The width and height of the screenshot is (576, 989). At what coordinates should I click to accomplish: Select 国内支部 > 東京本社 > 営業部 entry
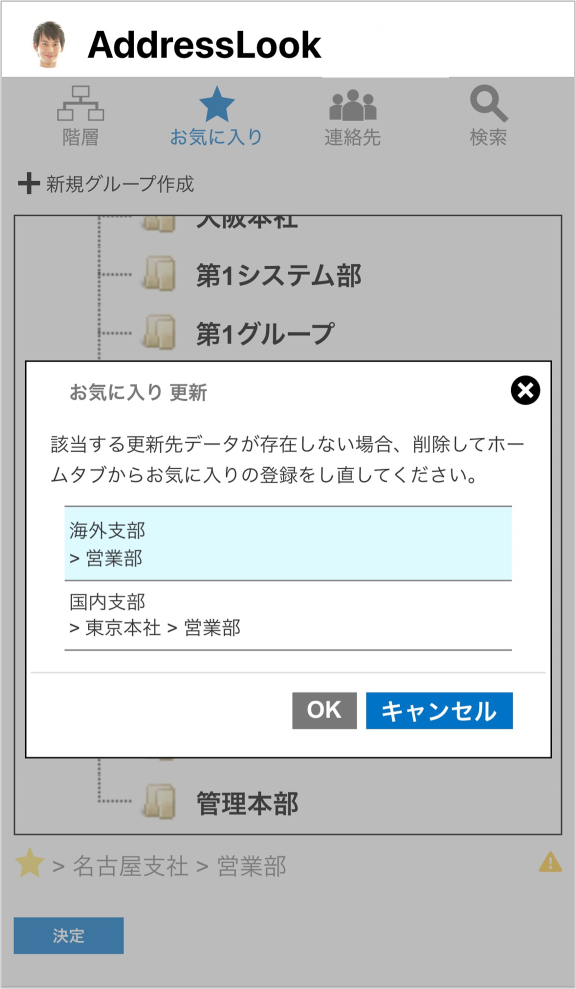[x=288, y=615]
